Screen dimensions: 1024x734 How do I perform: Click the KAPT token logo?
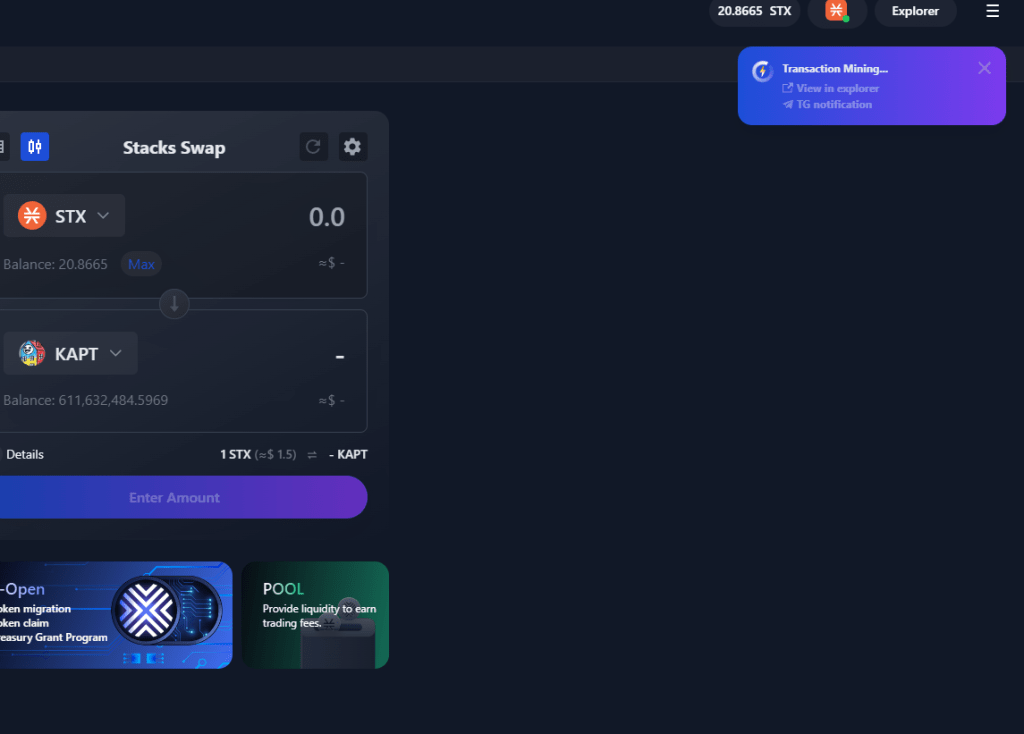point(32,353)
